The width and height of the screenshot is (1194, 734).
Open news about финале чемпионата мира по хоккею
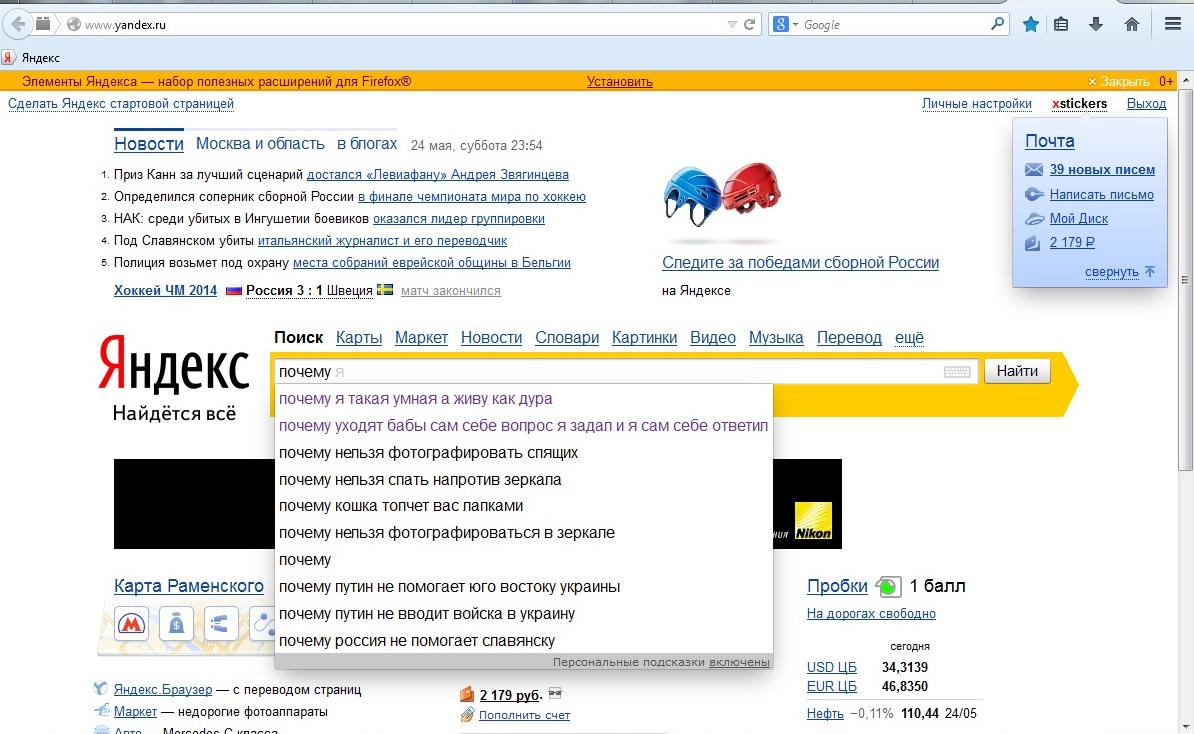[x=471, y=196]
